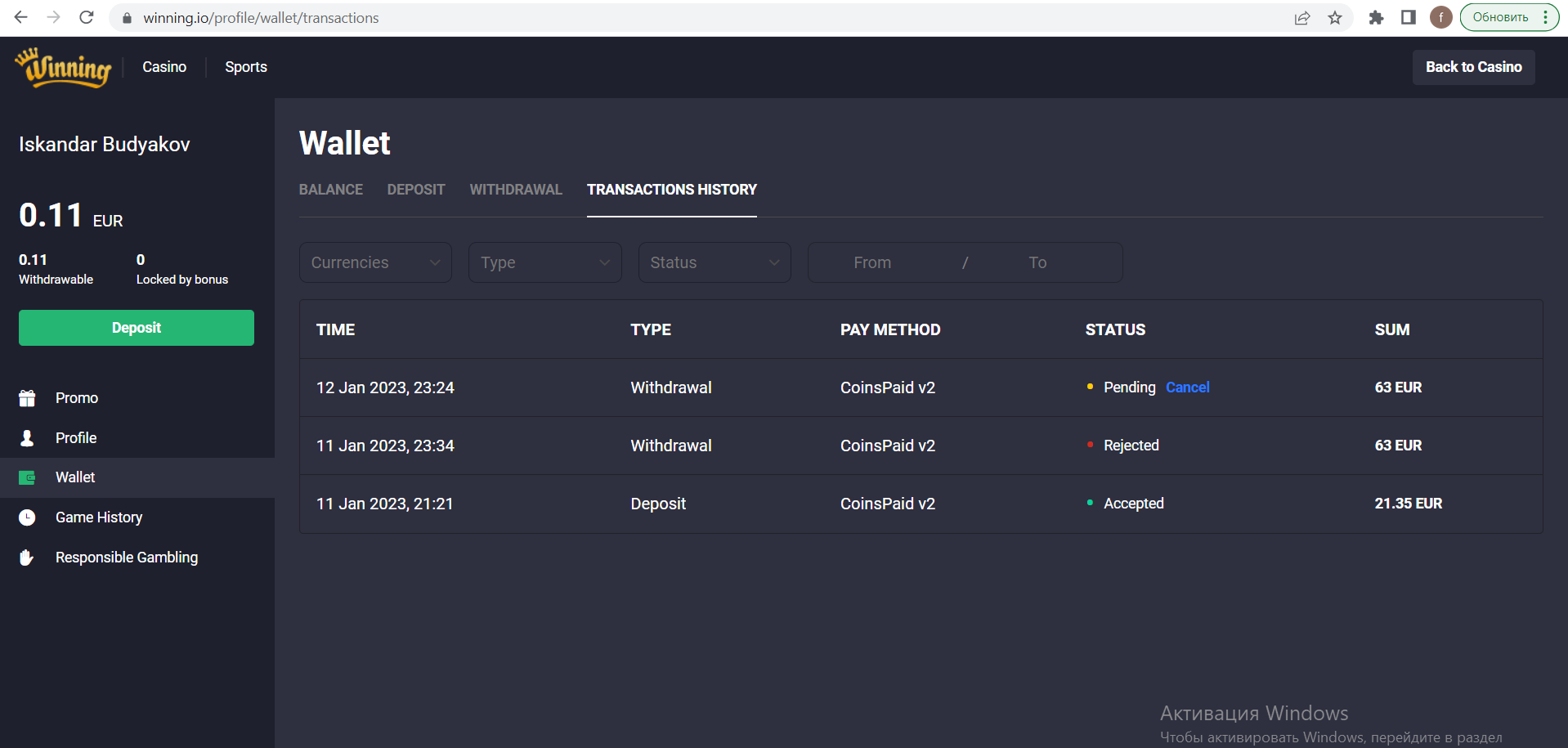Click the Deposit type cell

coord(658,504)
